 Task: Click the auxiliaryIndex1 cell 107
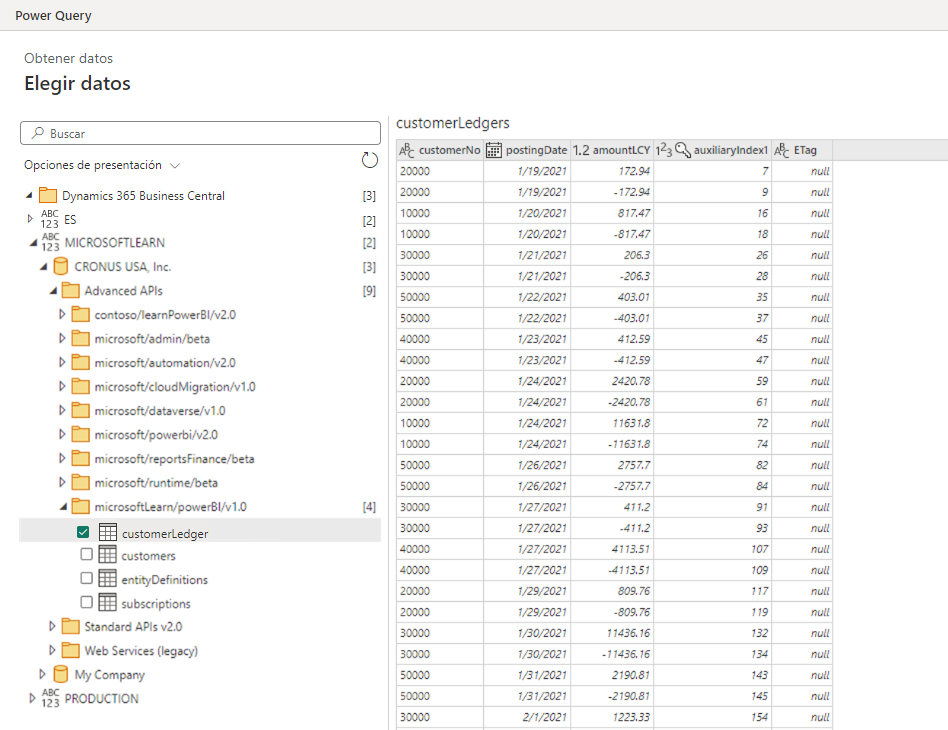pos(713,549)
